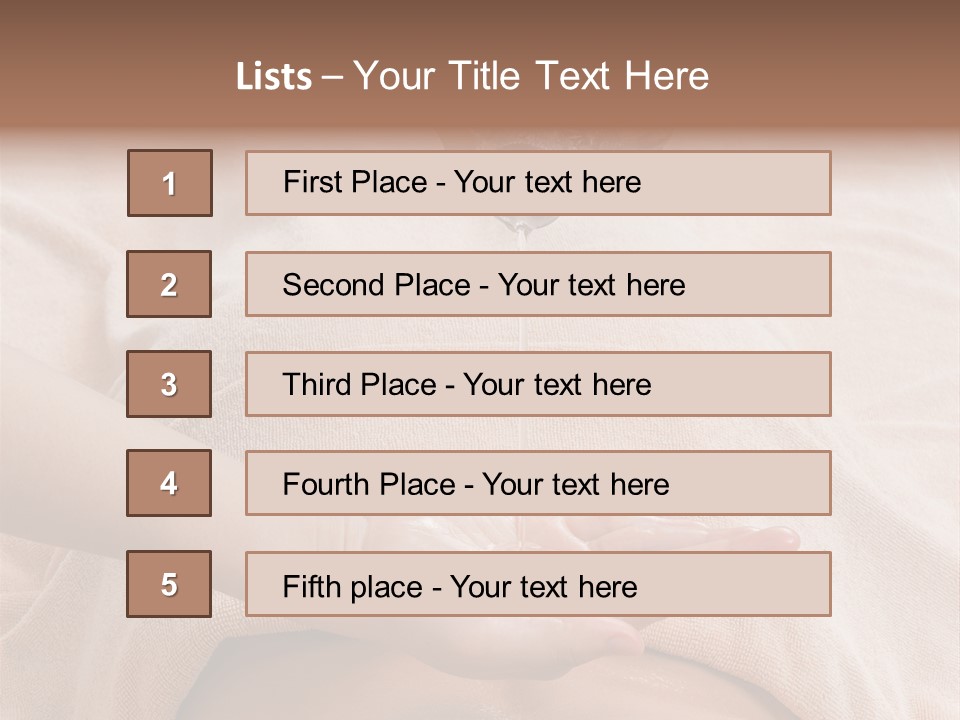Select the Third Place text bar
960x720 pixels.
(538, 384)
